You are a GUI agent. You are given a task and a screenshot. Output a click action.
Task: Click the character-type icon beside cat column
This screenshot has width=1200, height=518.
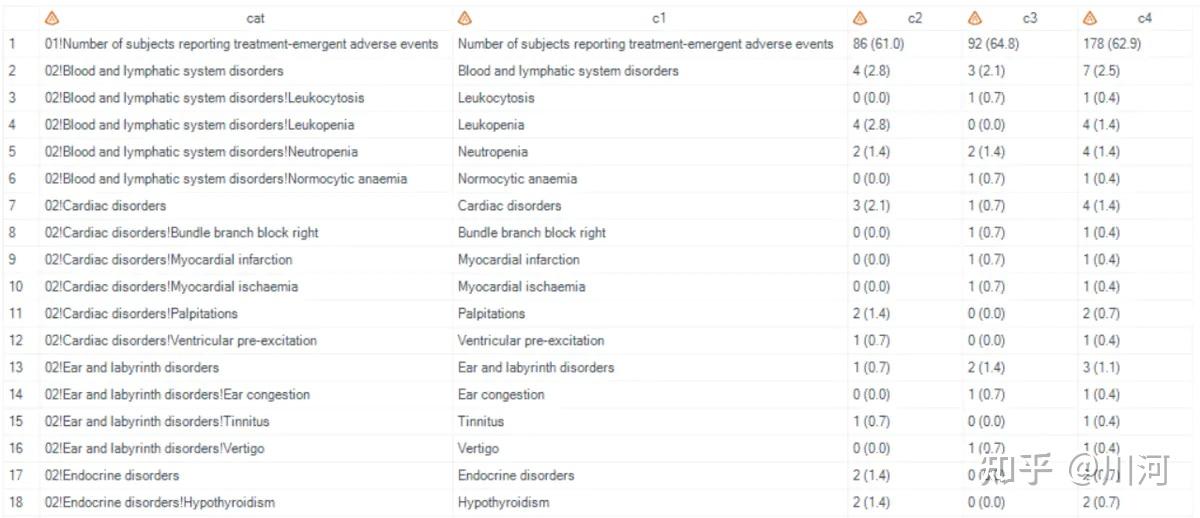pyautogui.click(x=53, y=18)
